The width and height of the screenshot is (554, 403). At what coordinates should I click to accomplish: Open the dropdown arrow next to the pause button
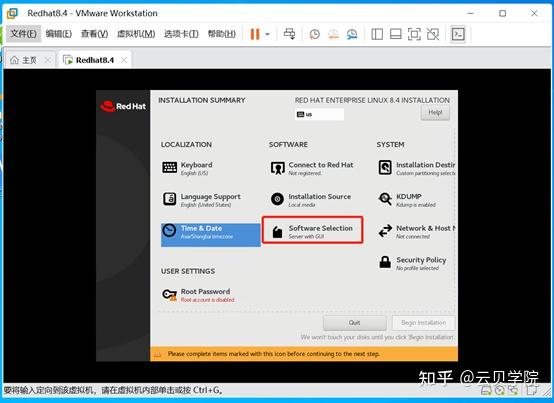click(x=267, y=34)
